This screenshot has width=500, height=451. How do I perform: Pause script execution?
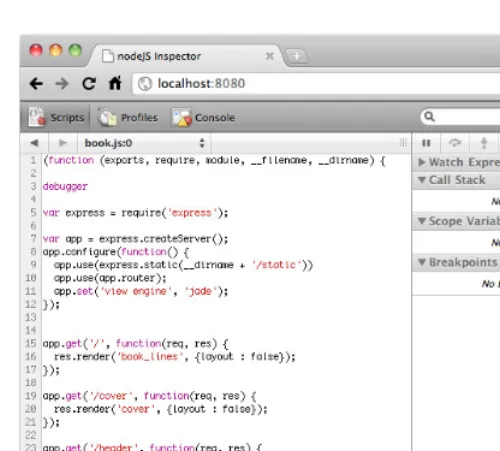[426, 143]
